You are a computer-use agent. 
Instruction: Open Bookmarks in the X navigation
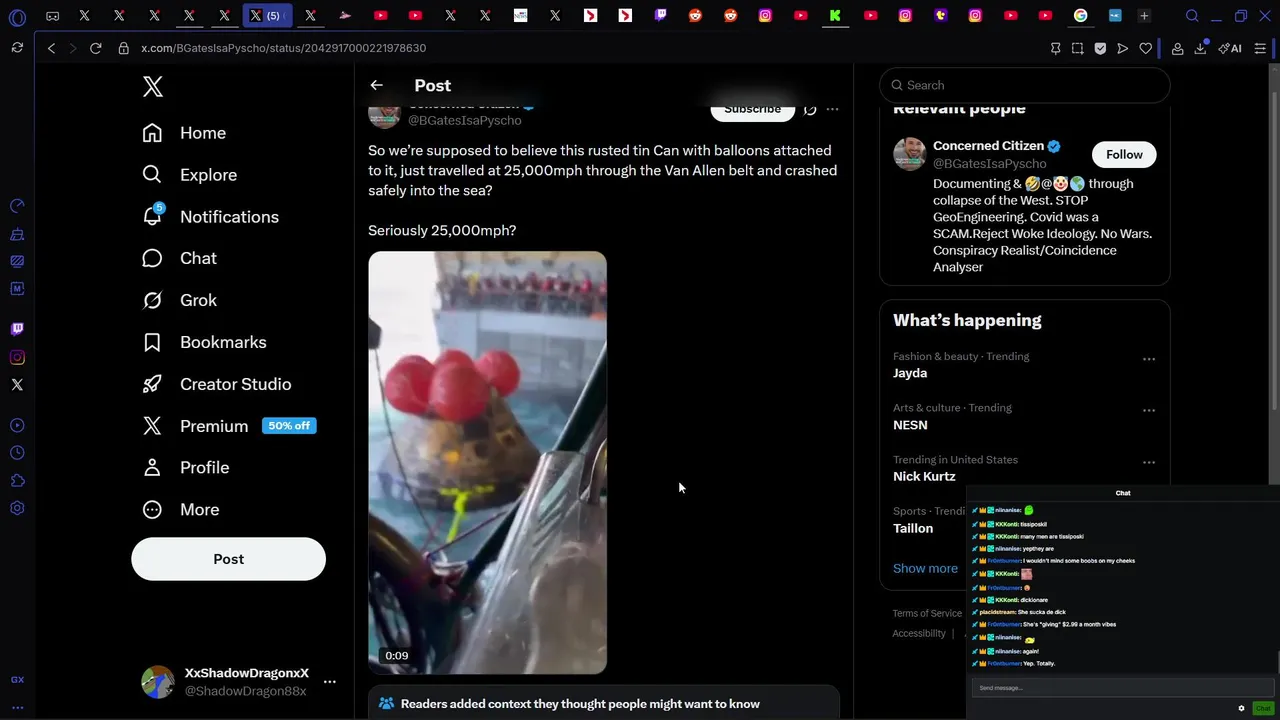coord(204,343)
